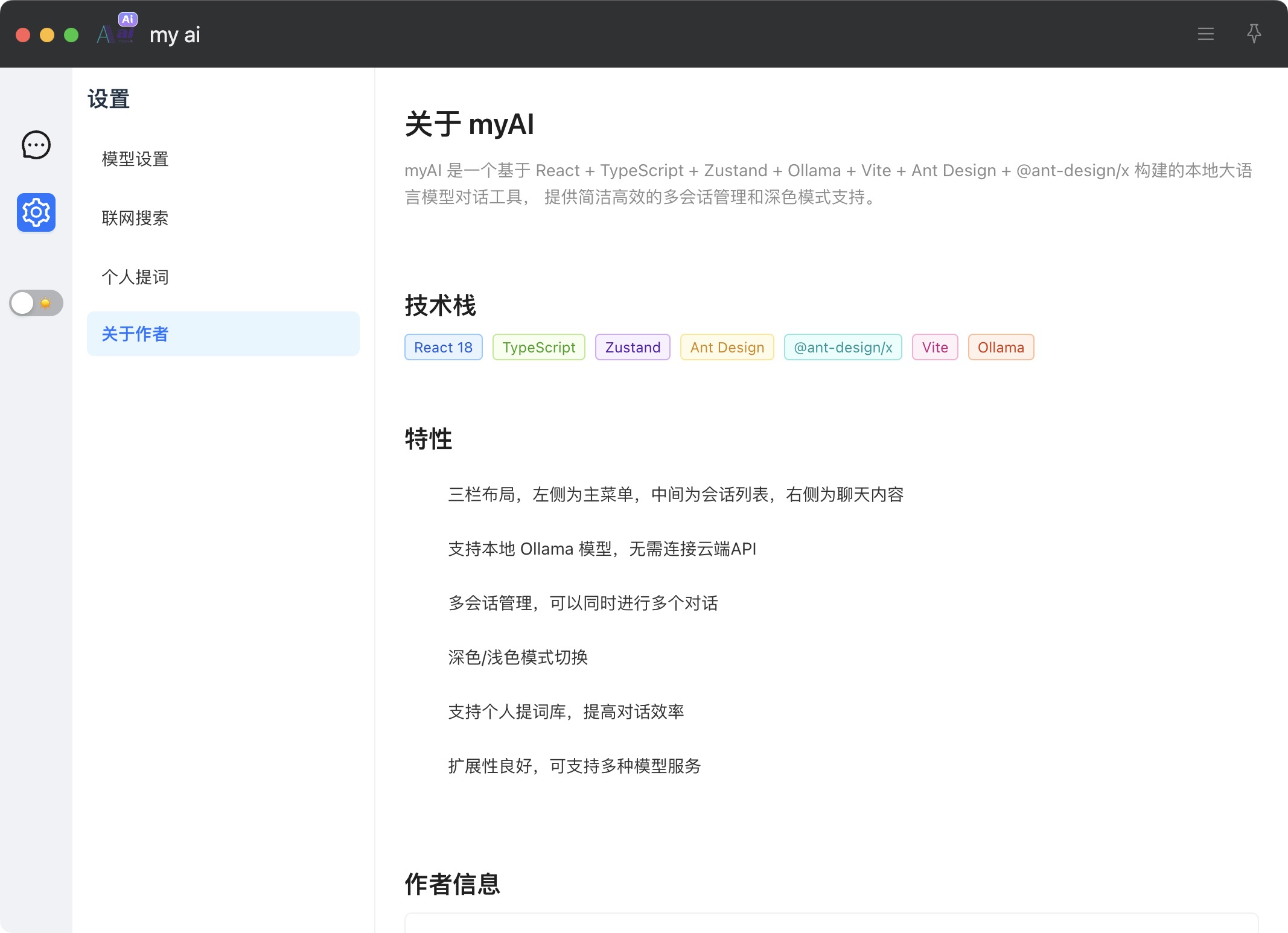Click feature line 扩展性良好

(575, 766)
